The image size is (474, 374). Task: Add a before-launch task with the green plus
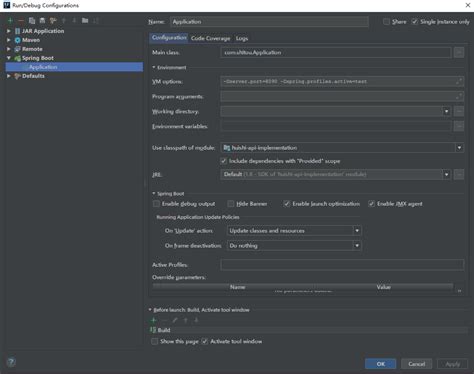click(x=154, y=320)
